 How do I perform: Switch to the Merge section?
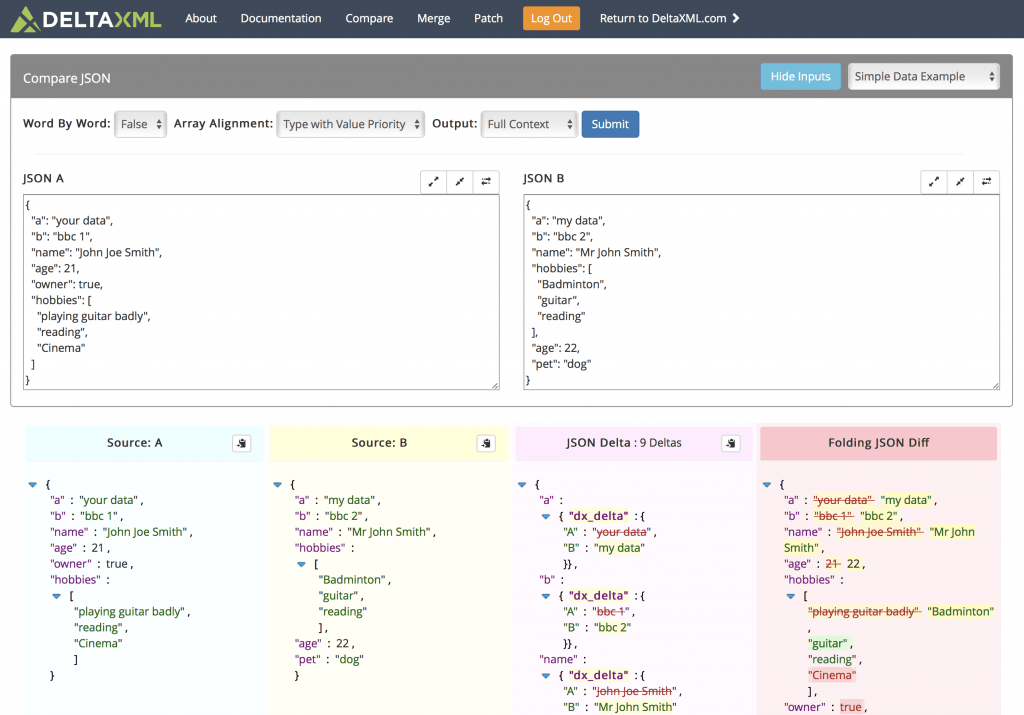coord(433,17)
